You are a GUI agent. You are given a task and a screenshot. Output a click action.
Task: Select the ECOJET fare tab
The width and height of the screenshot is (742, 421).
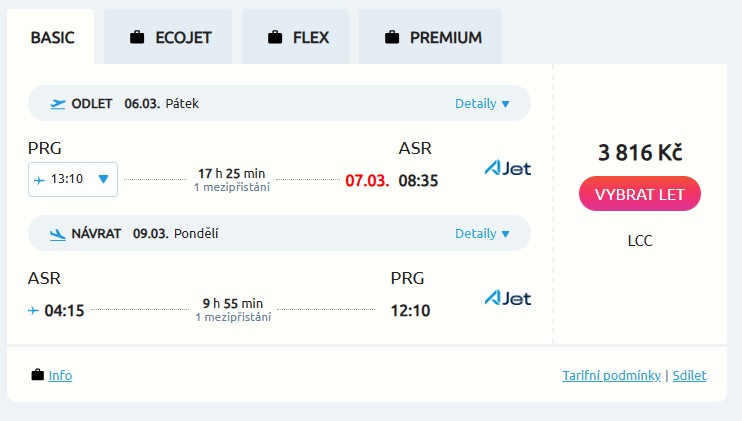point(168,38)
